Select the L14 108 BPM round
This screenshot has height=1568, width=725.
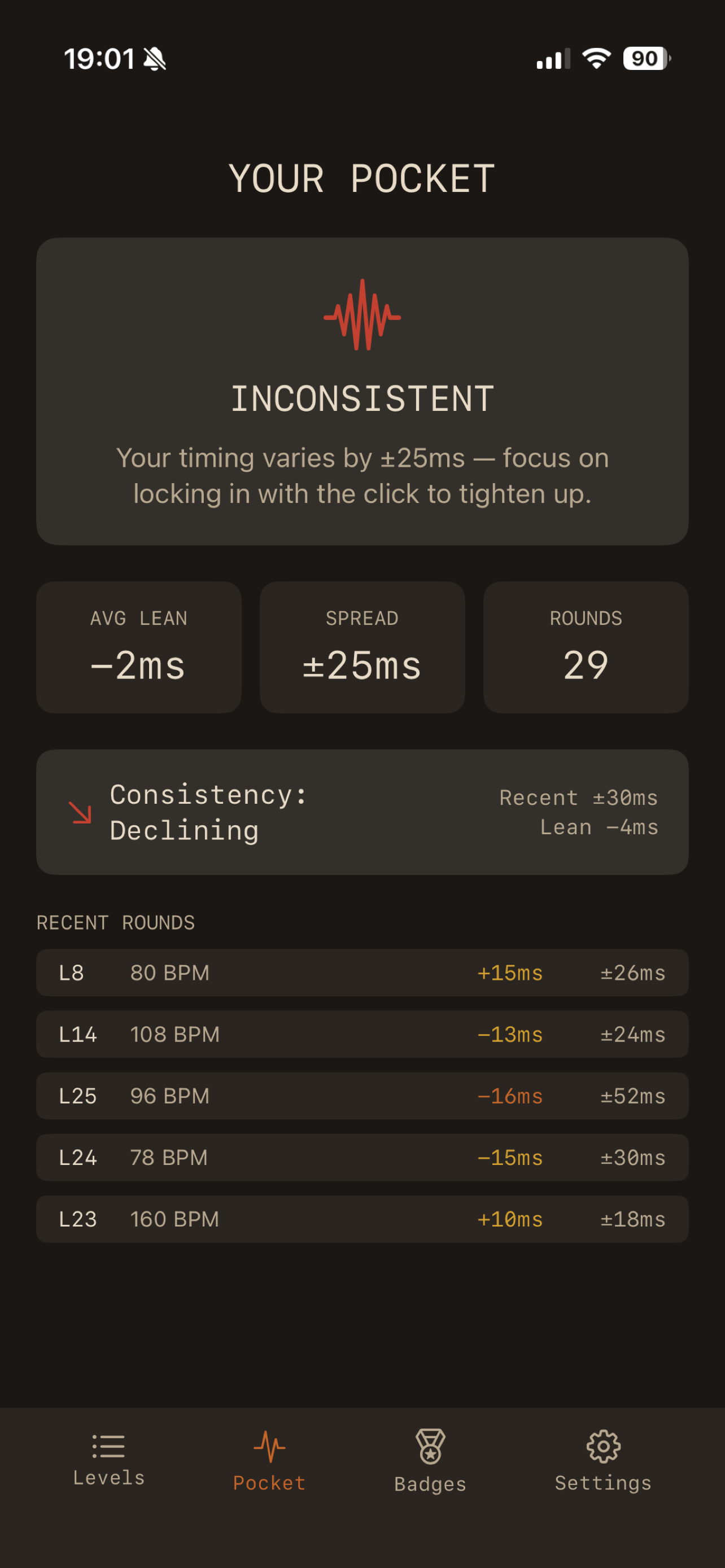[362, 1034]
